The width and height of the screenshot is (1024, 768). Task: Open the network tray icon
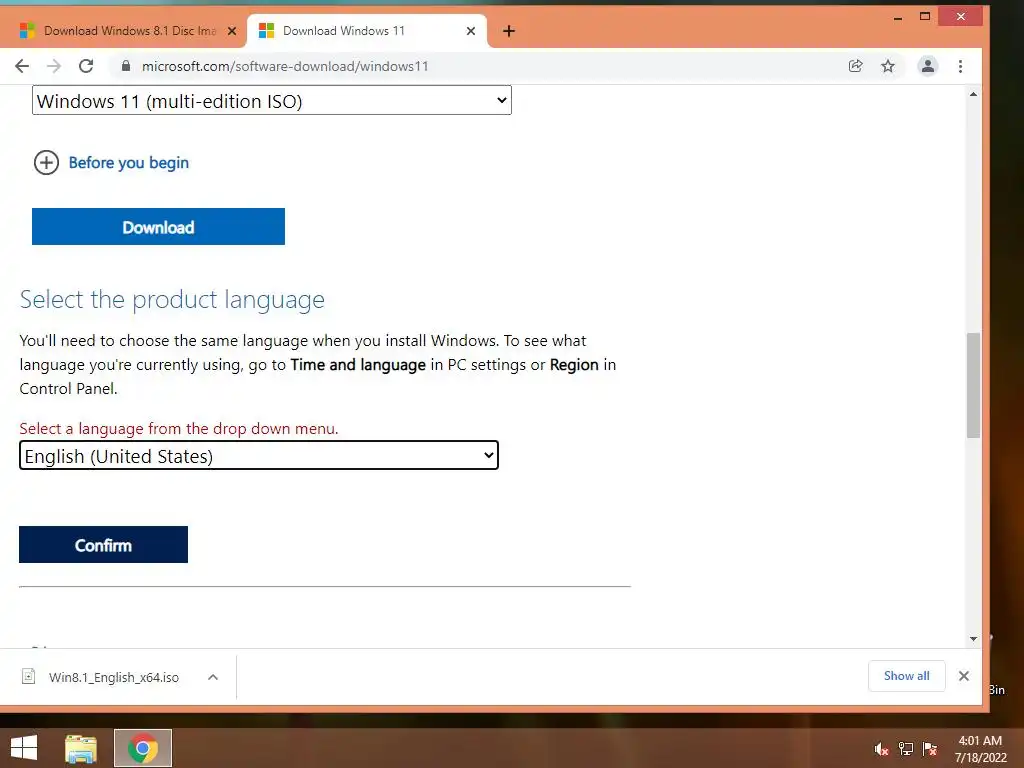tap(905, 749)
